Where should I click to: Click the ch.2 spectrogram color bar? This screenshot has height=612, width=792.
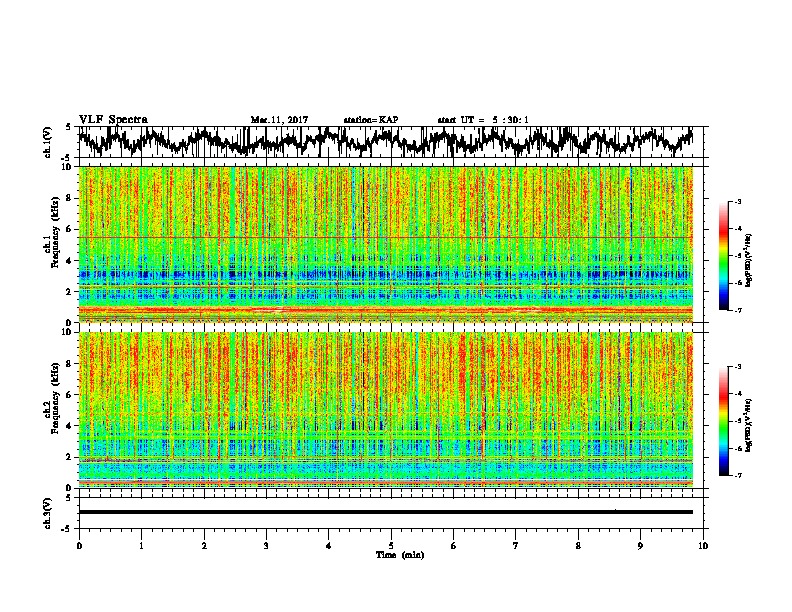(723, 421)
